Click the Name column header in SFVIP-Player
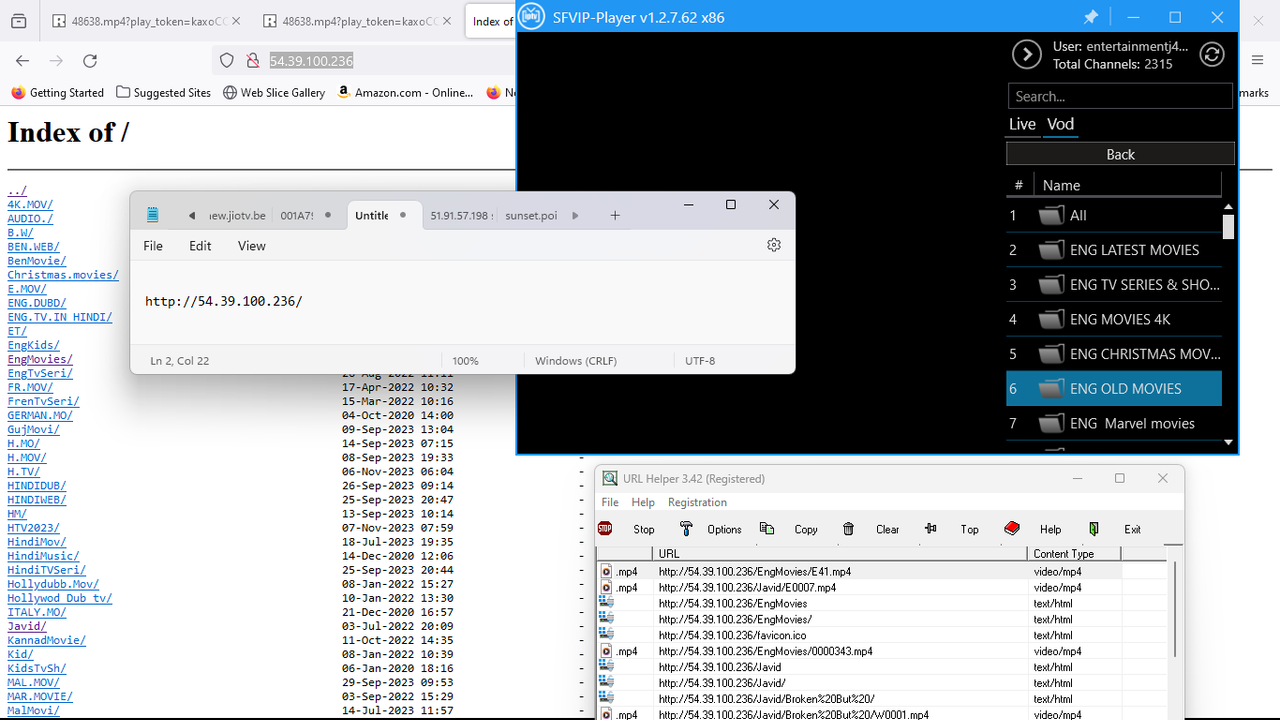The image size is (1280, 720). point(1128,185)
